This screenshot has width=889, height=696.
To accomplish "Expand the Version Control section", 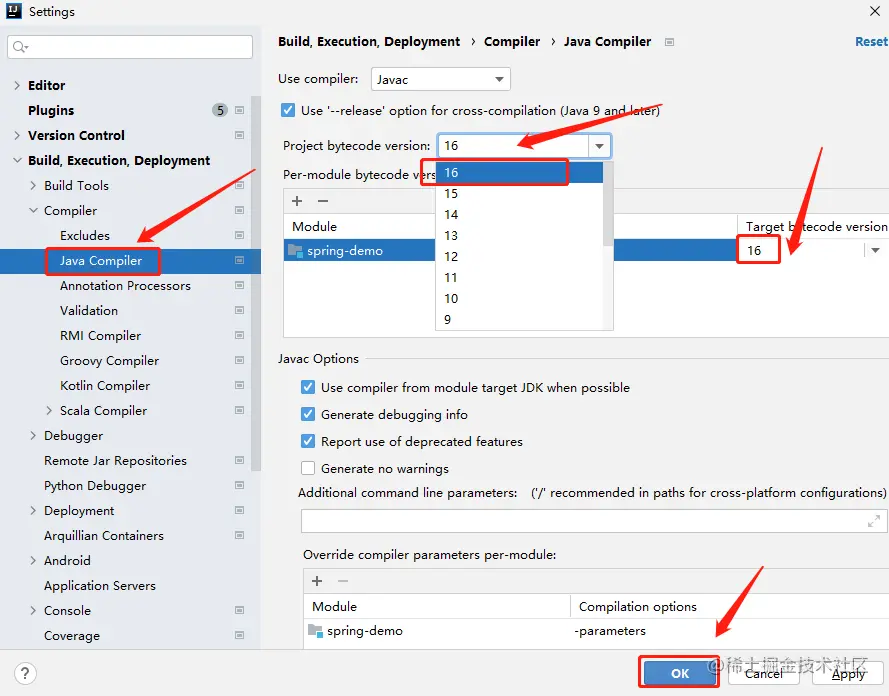I will pyautogui.click(x=16, y=135).
